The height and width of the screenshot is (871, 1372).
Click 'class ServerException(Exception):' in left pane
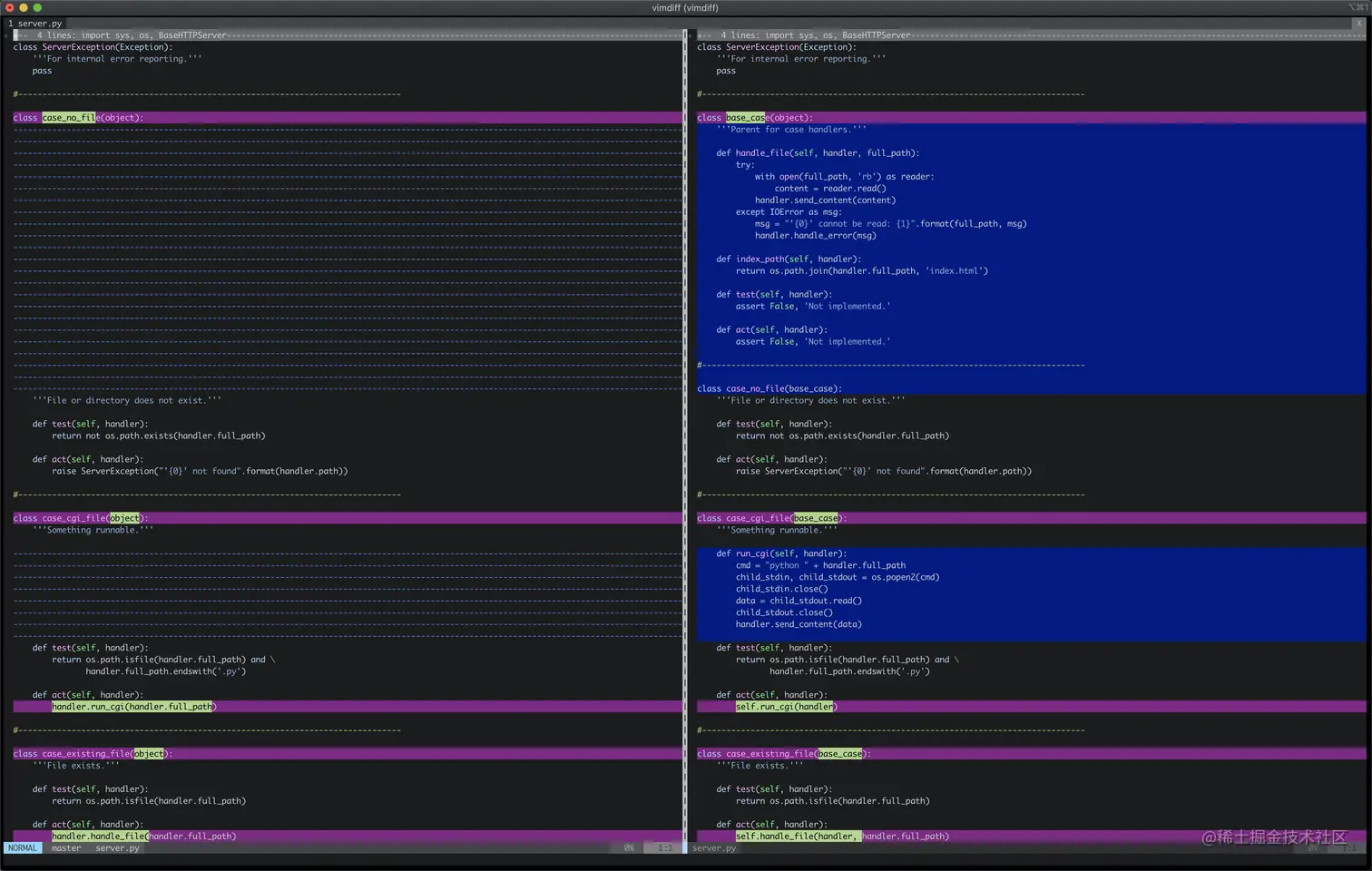(93, 47)
